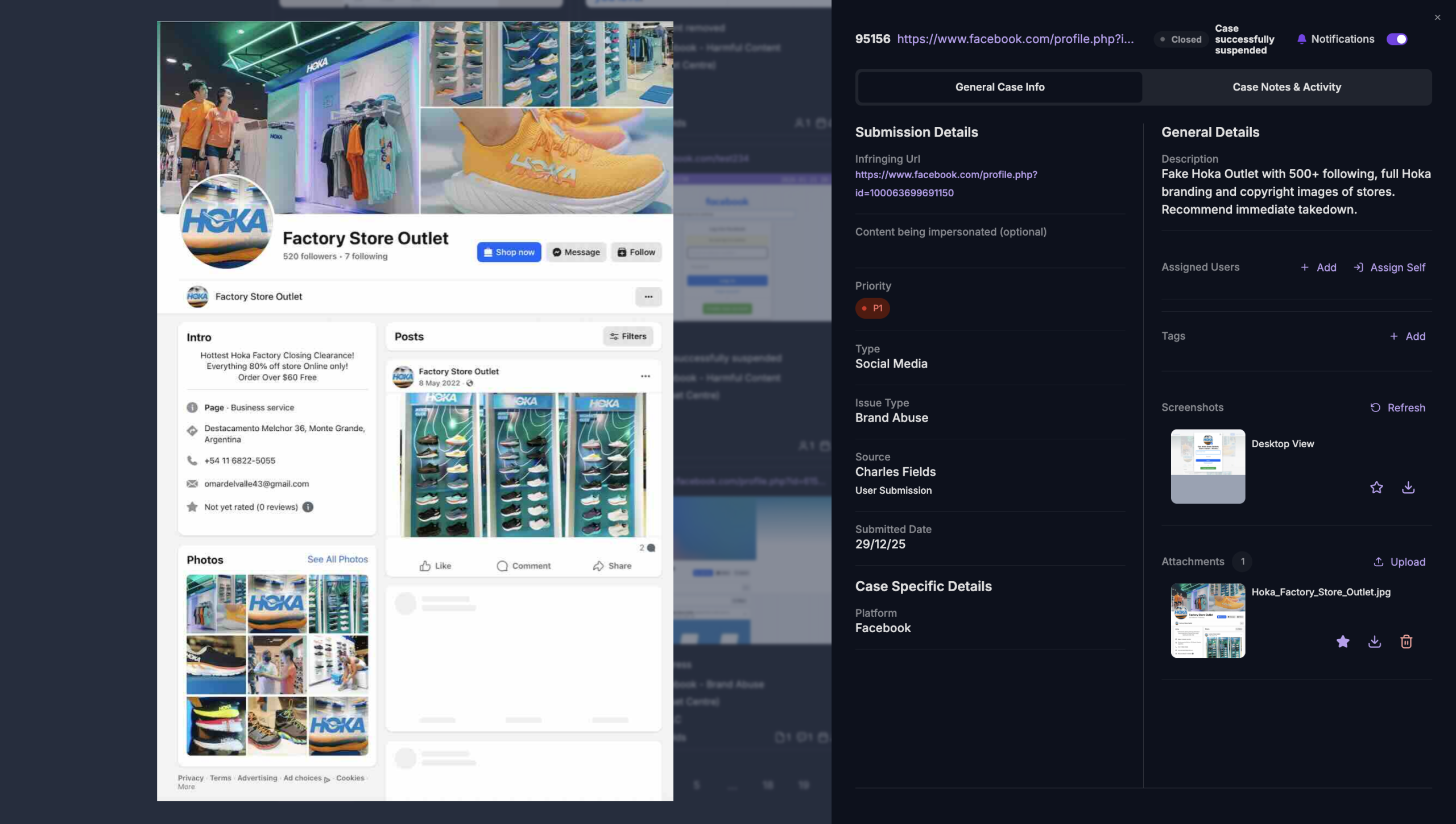Click the 7 following text
The image size is (1456, 824).
[366, 256]
